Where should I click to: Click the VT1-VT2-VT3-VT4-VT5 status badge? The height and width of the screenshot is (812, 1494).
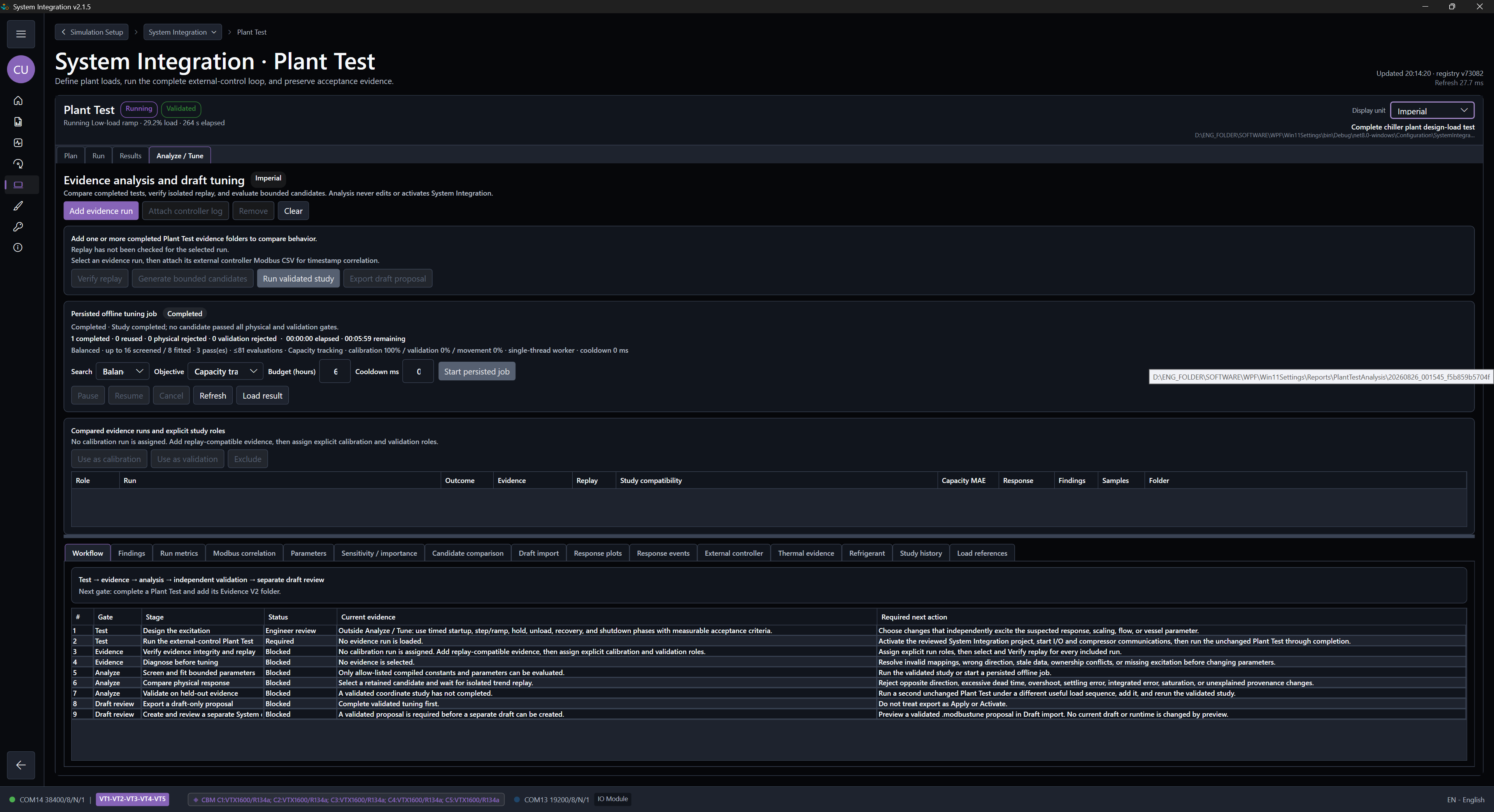pos(132,799)
